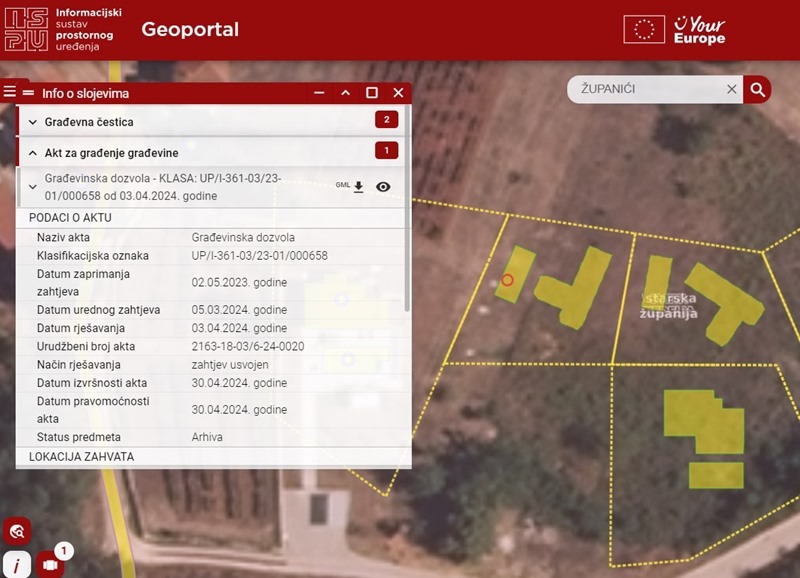Click the ŽUPANIĆI search input field
The width and height of the screenshot is (800, 578).
coord(648,89)
